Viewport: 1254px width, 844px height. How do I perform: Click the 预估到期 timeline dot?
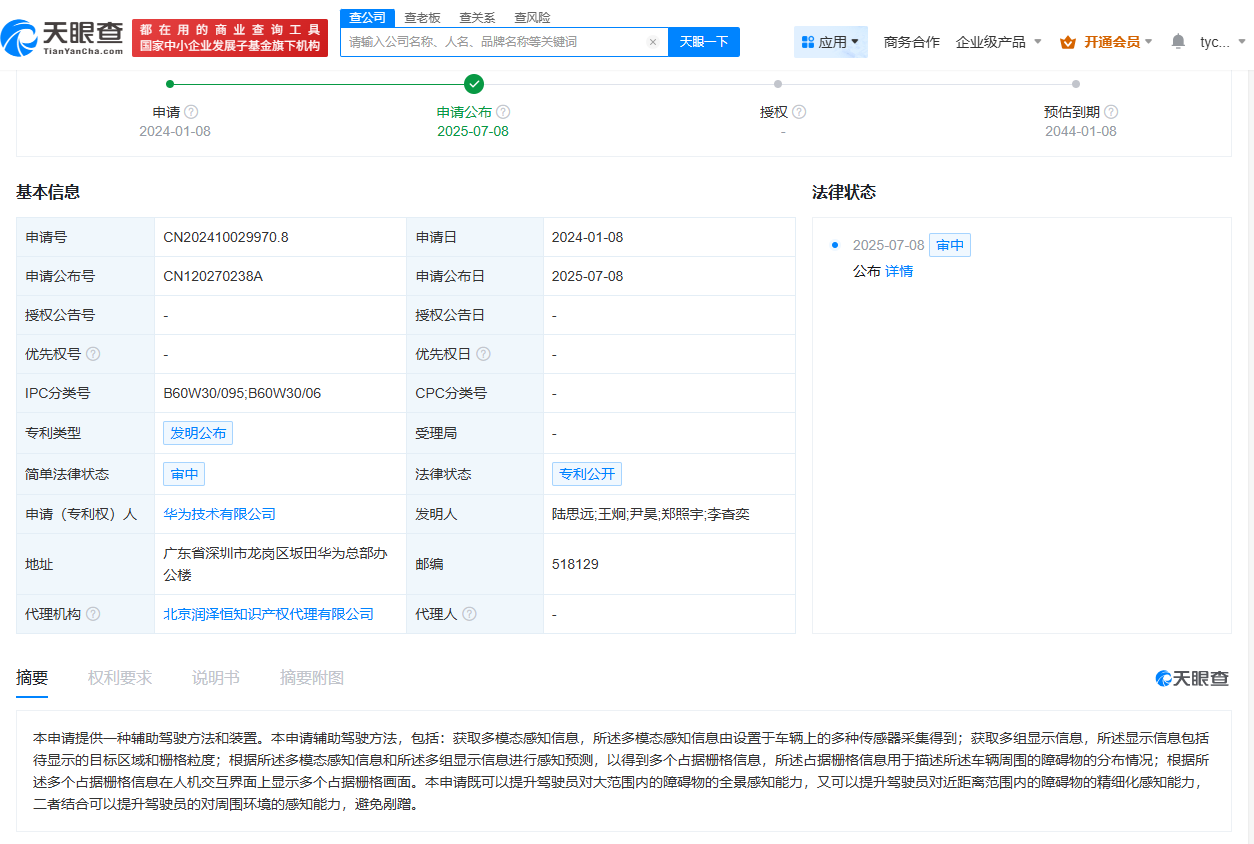pyautogui.click(x=1076, y=84)
